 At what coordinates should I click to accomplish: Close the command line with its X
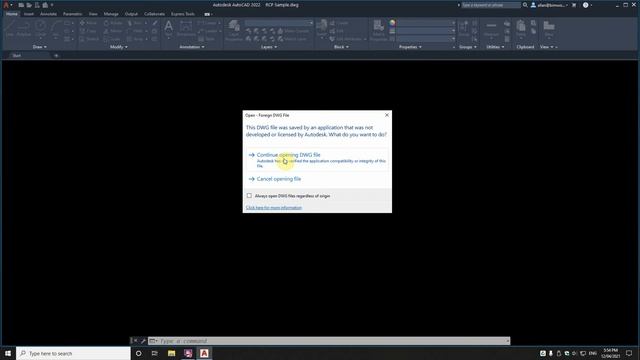pos(136,341)
